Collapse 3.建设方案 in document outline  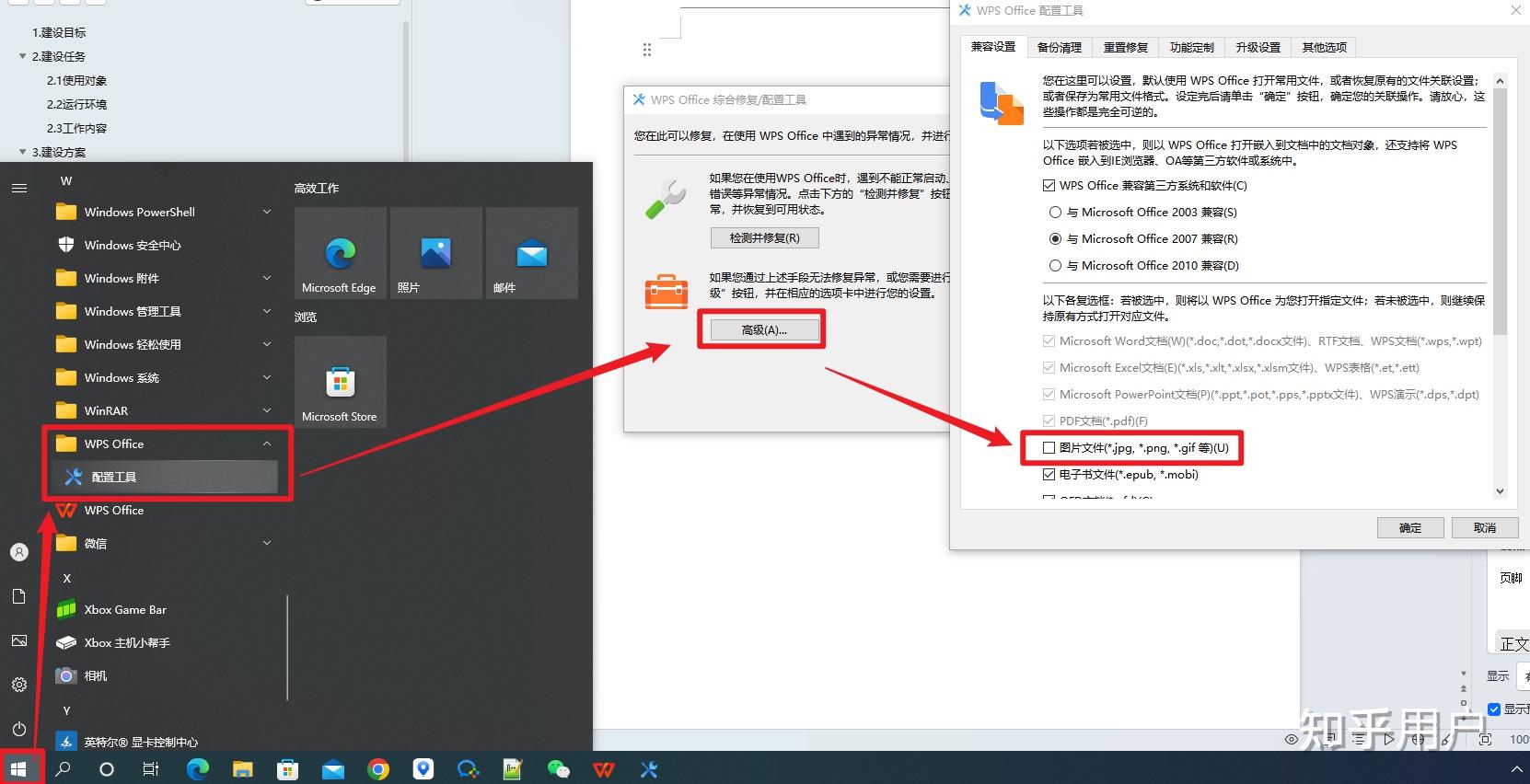tap(23, 152)
